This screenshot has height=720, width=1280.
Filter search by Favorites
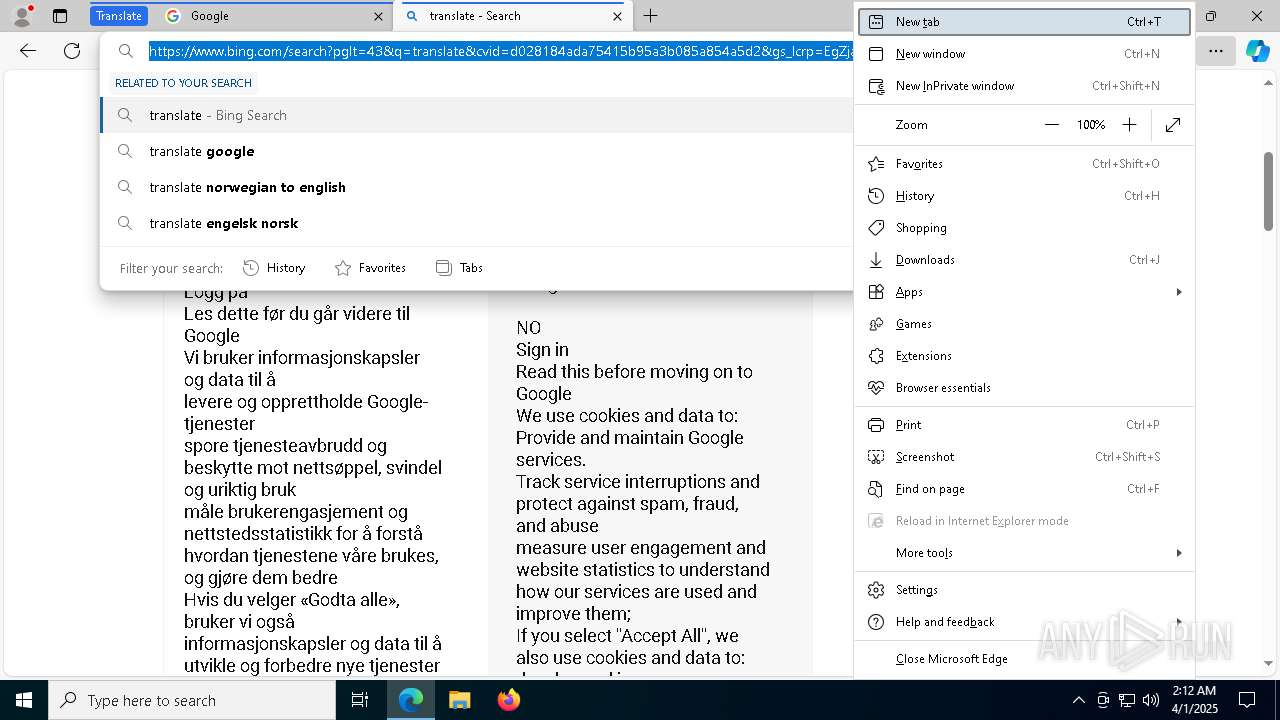point(370,268)
